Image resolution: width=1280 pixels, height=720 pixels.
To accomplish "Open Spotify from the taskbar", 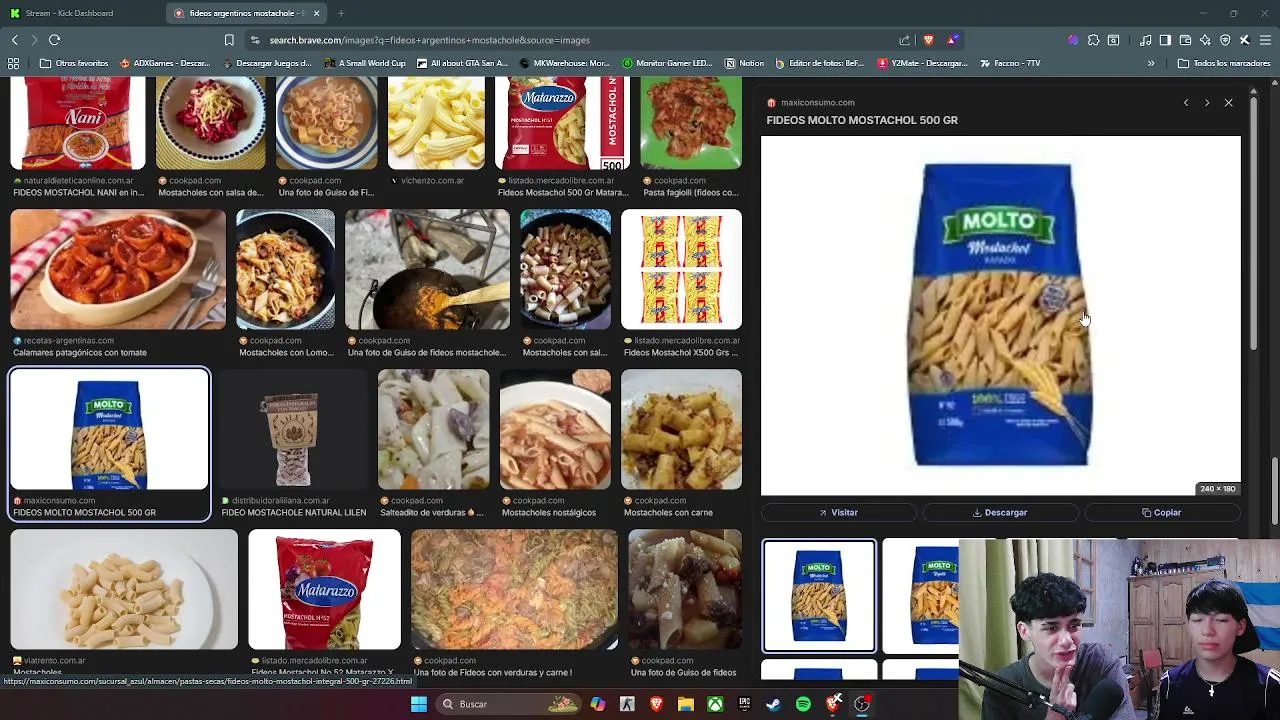I will point(803,704).
